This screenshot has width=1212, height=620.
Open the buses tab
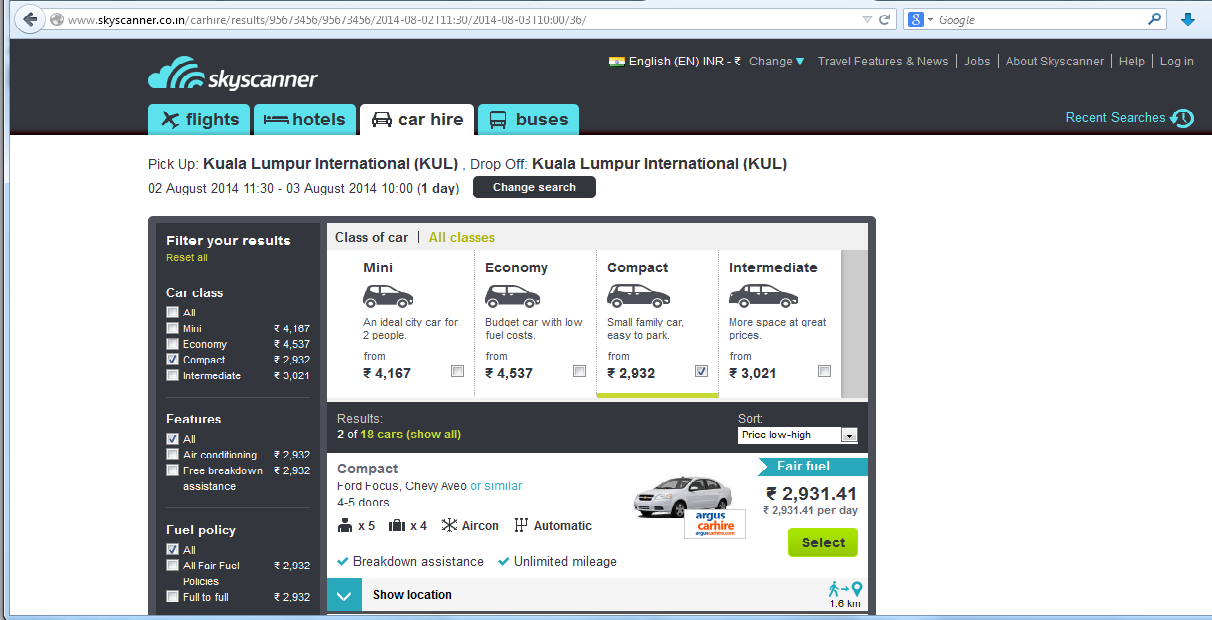[x=528, y=119]
